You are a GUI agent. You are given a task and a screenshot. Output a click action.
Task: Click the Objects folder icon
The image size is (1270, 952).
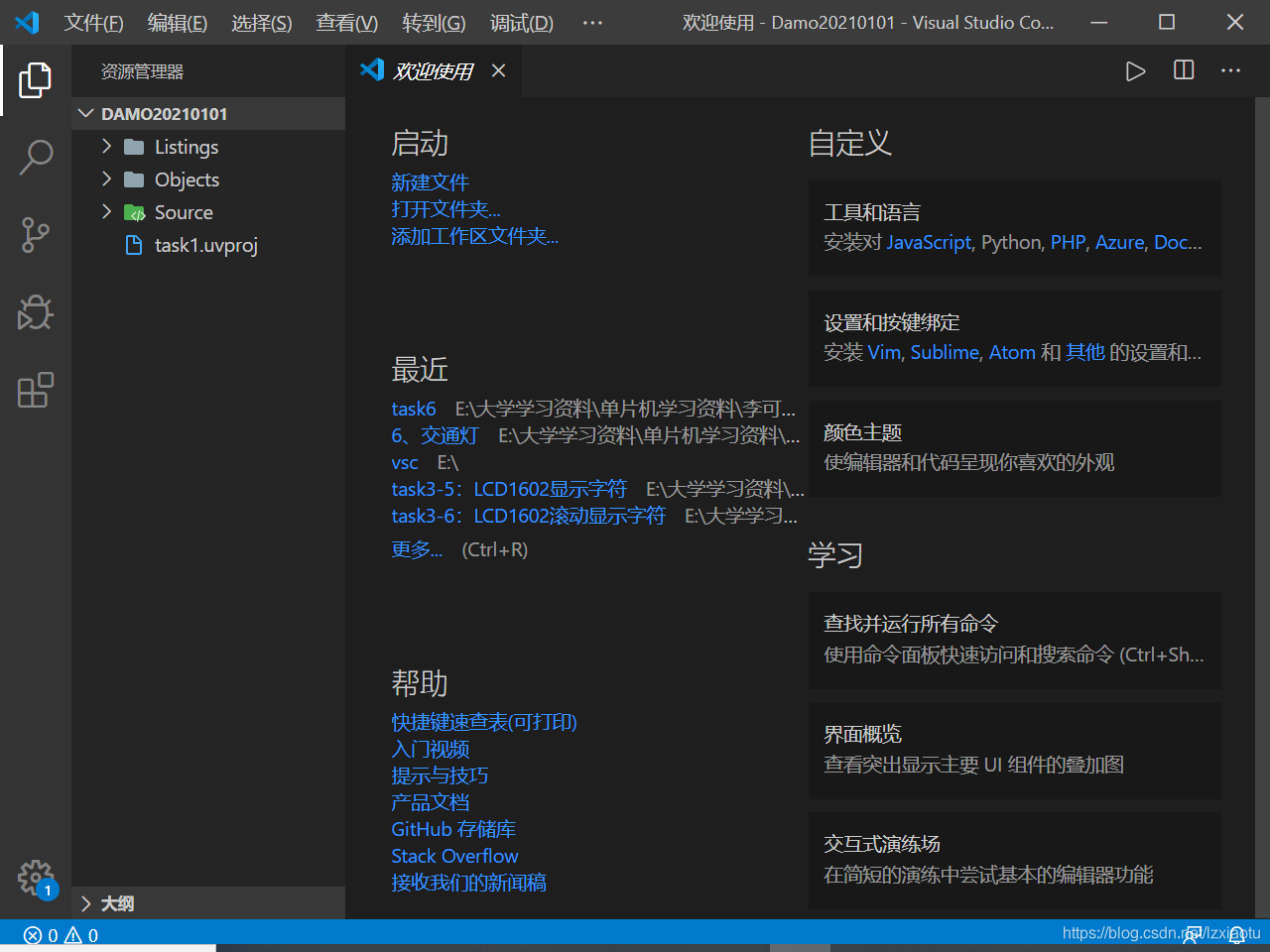point(134,179)
